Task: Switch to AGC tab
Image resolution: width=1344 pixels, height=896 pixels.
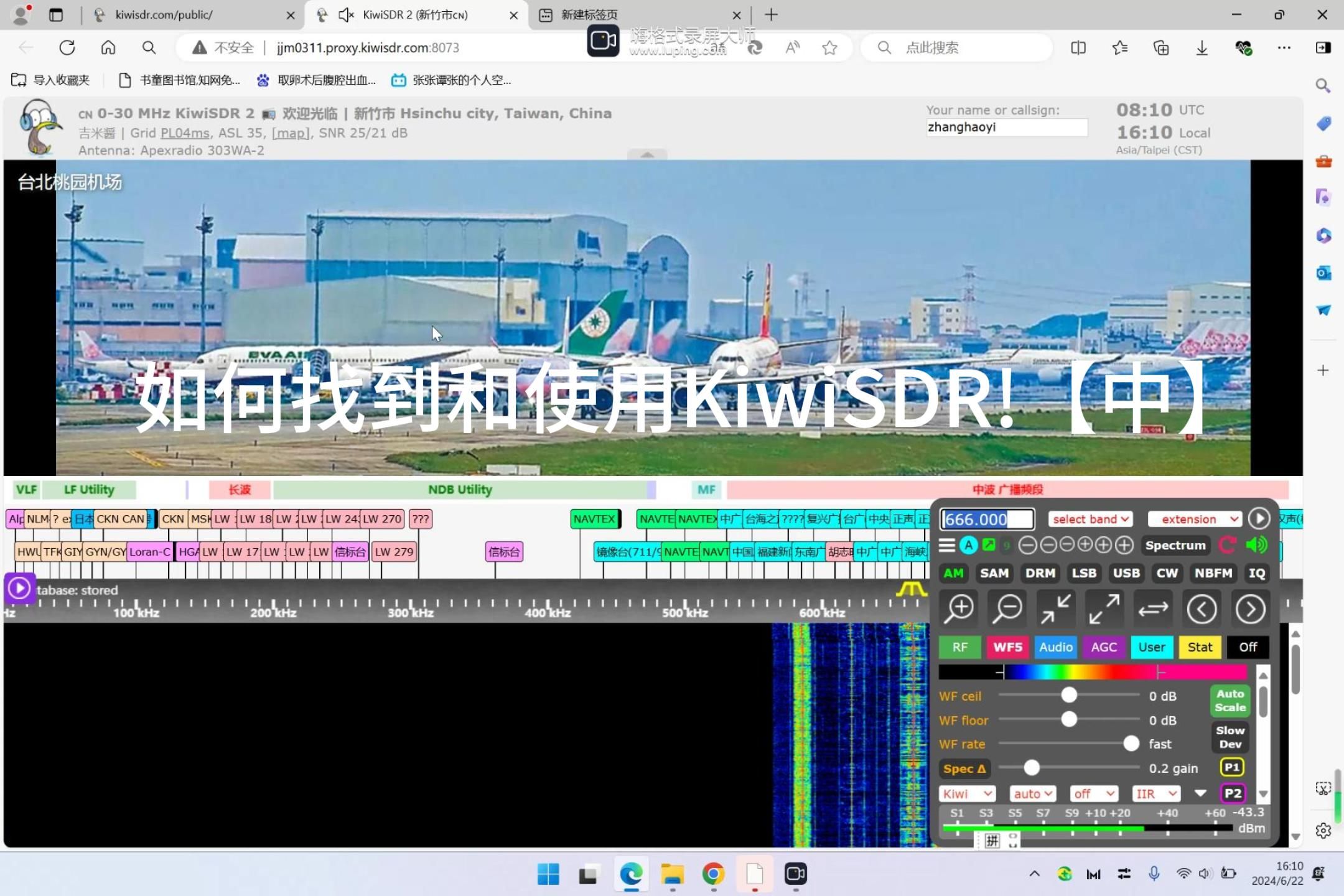Action: coord(1104,647)
